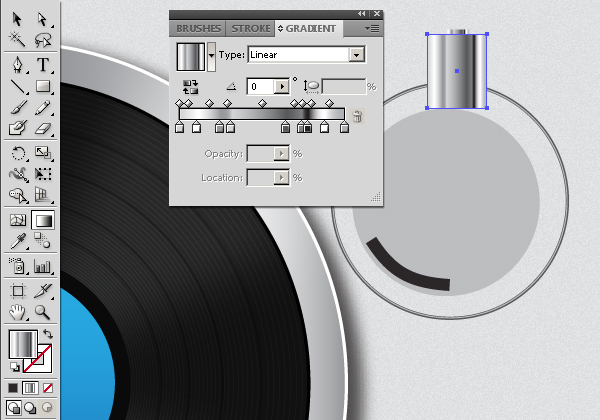Viewport: 600px width, 420px height.
Task: Select the Rectangle tool
Action: 43,86
